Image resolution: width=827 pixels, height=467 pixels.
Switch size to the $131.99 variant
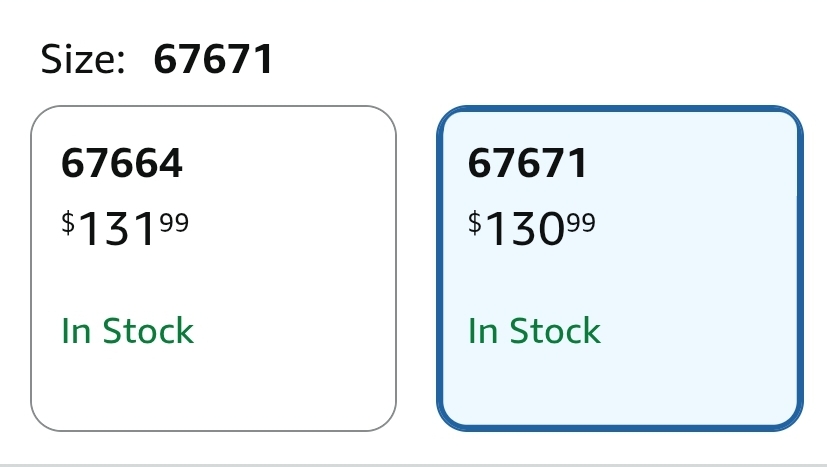(213, 268)
